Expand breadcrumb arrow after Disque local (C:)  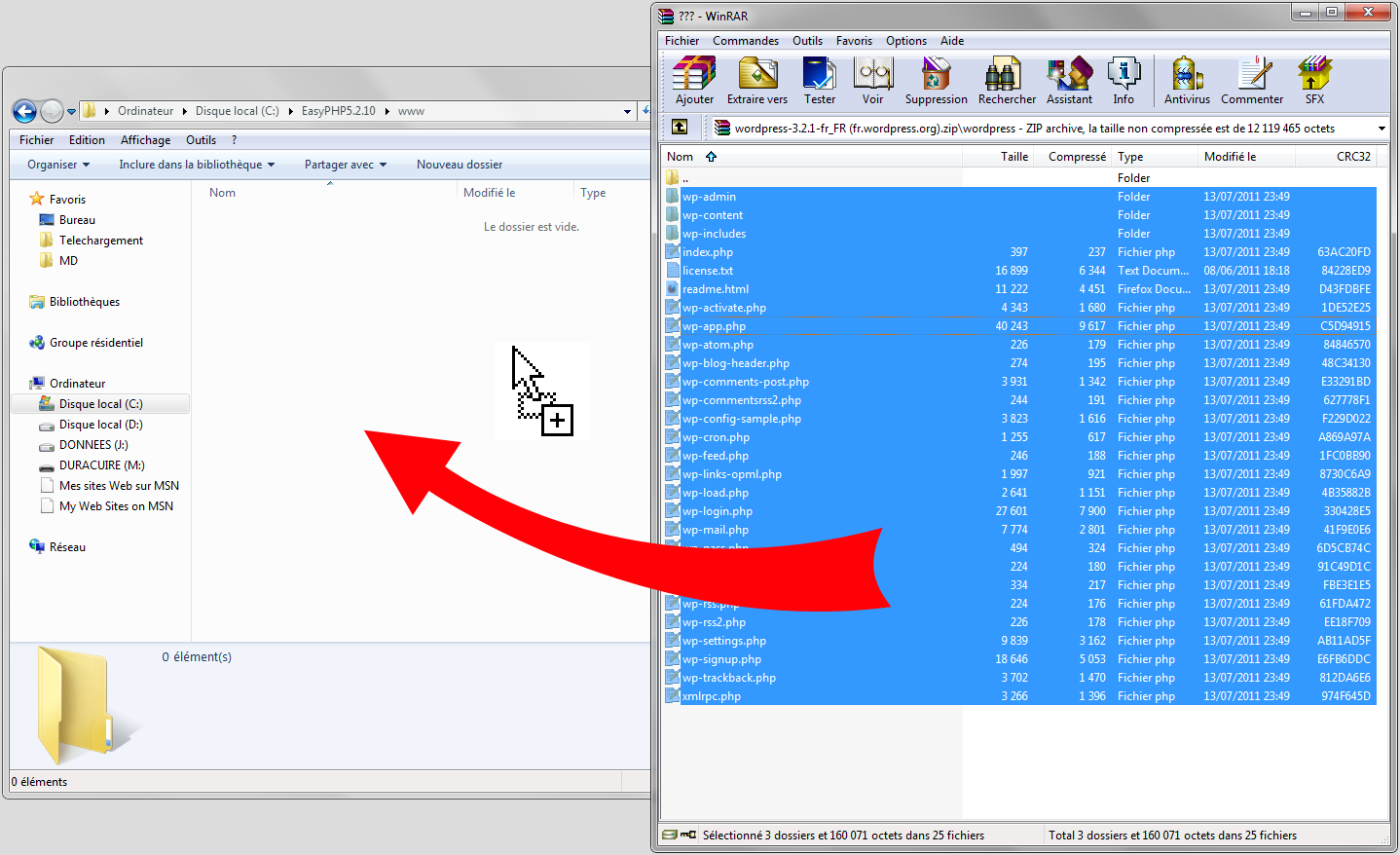(x=290, y=111)
